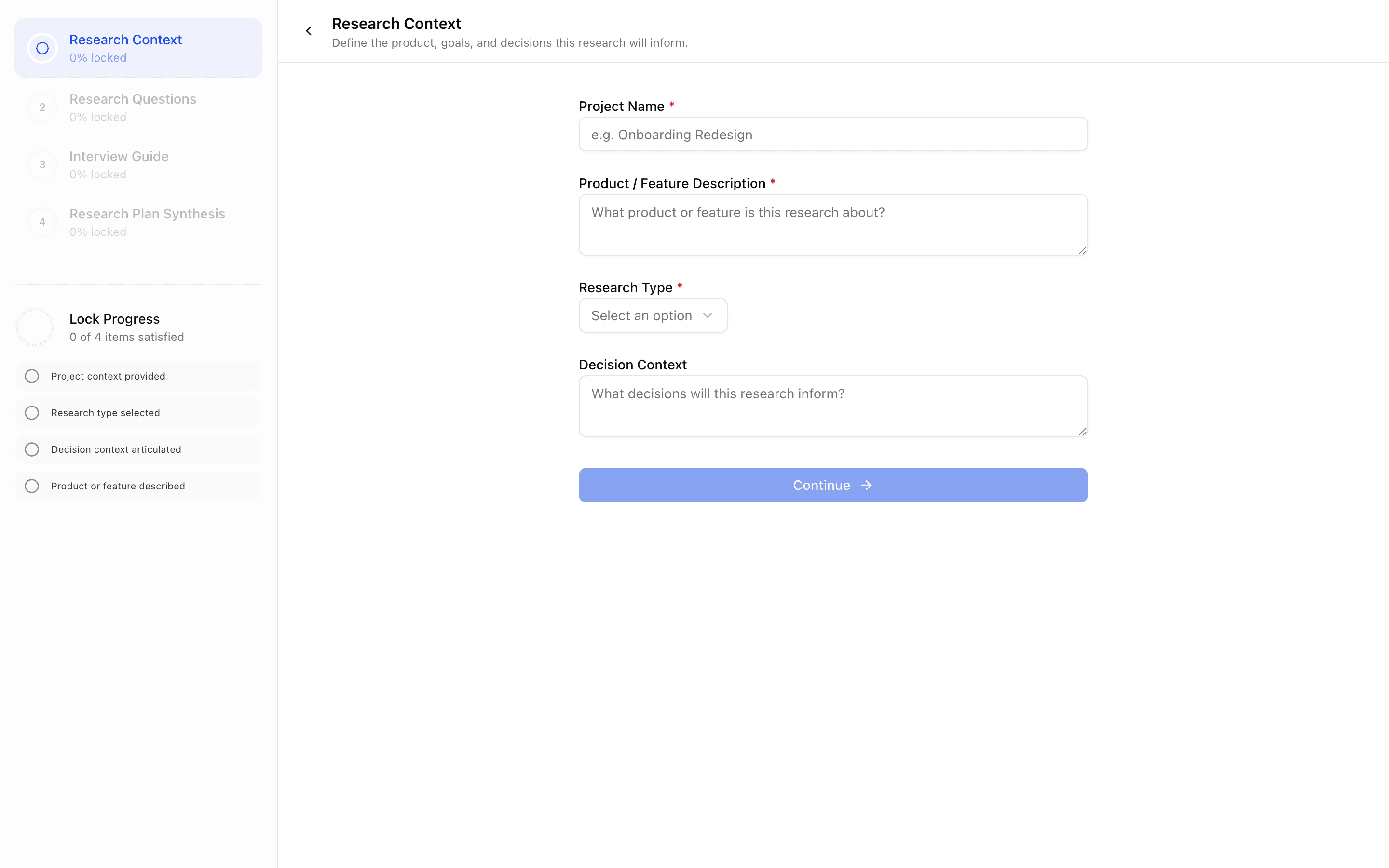Image resolution: width=1389 pixels, height=868 pixels.
Task: Click the Lock Progress circular indicator
Action: 34,326
